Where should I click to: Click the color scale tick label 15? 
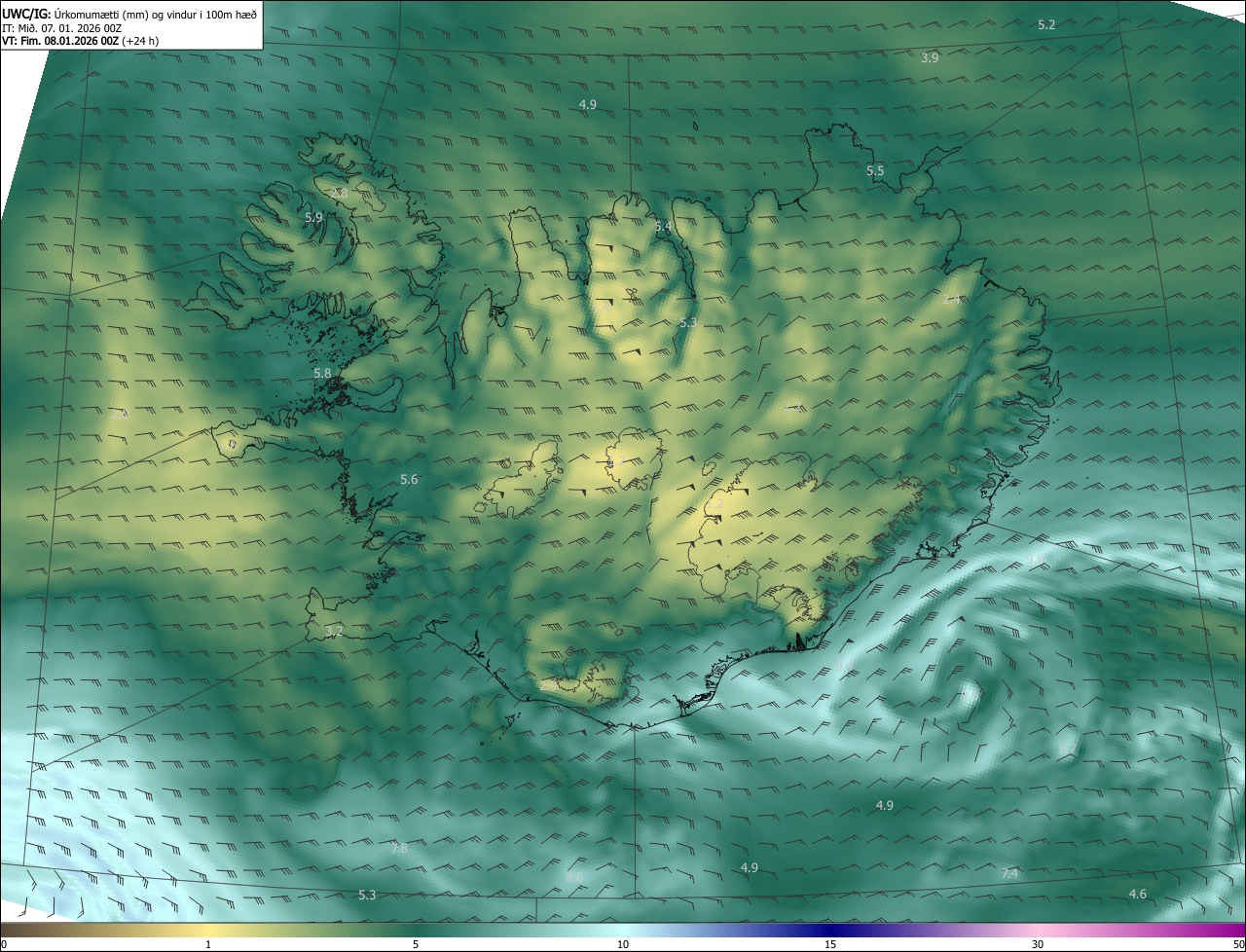pos(830,945)
